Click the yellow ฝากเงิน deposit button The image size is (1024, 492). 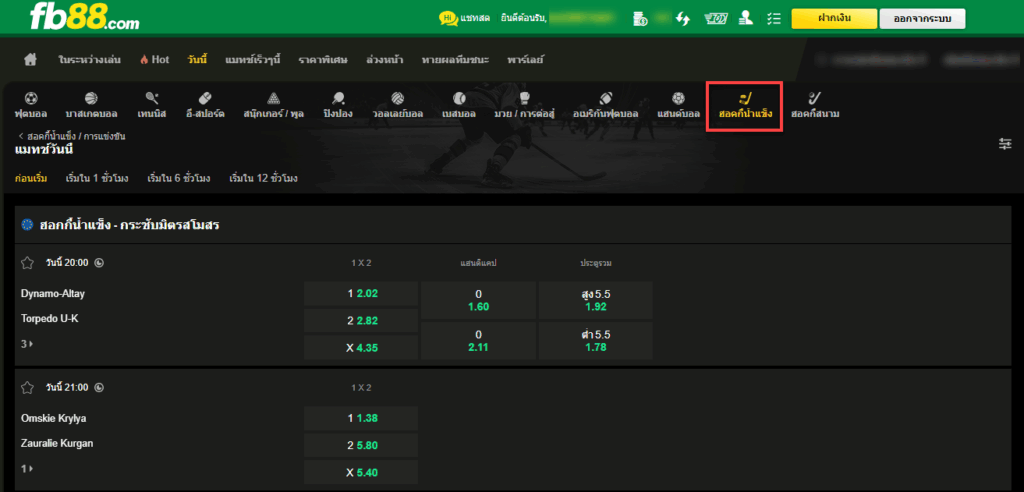click(x=833, y=19)
